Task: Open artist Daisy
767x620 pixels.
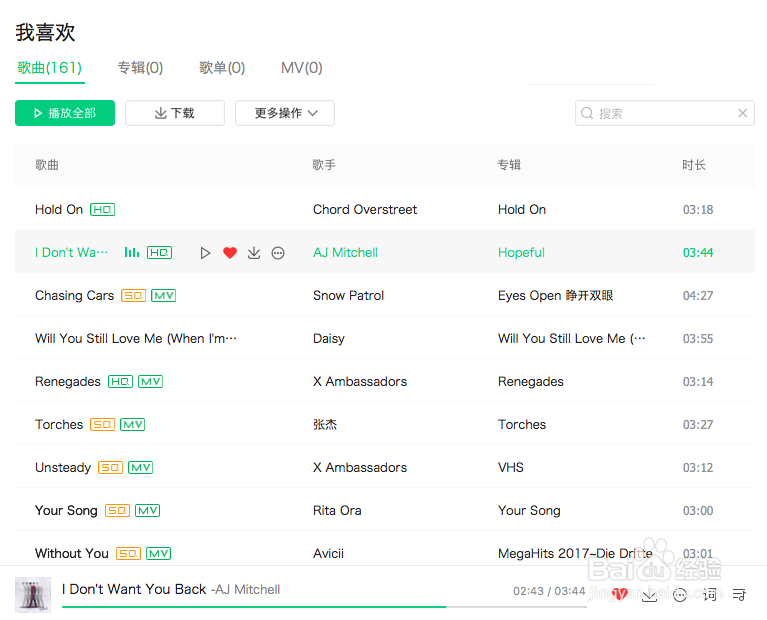Action: point(329,339)
